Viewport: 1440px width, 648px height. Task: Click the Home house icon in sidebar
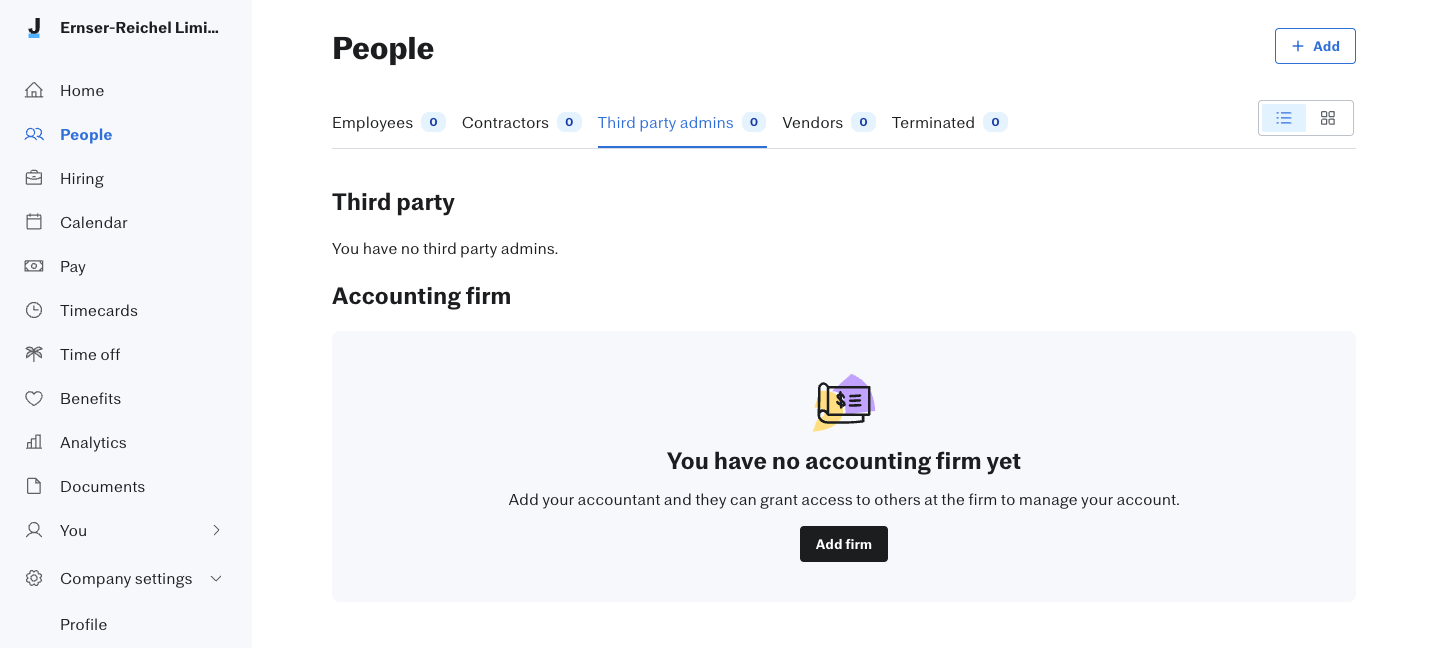click(x=34, y=90)
